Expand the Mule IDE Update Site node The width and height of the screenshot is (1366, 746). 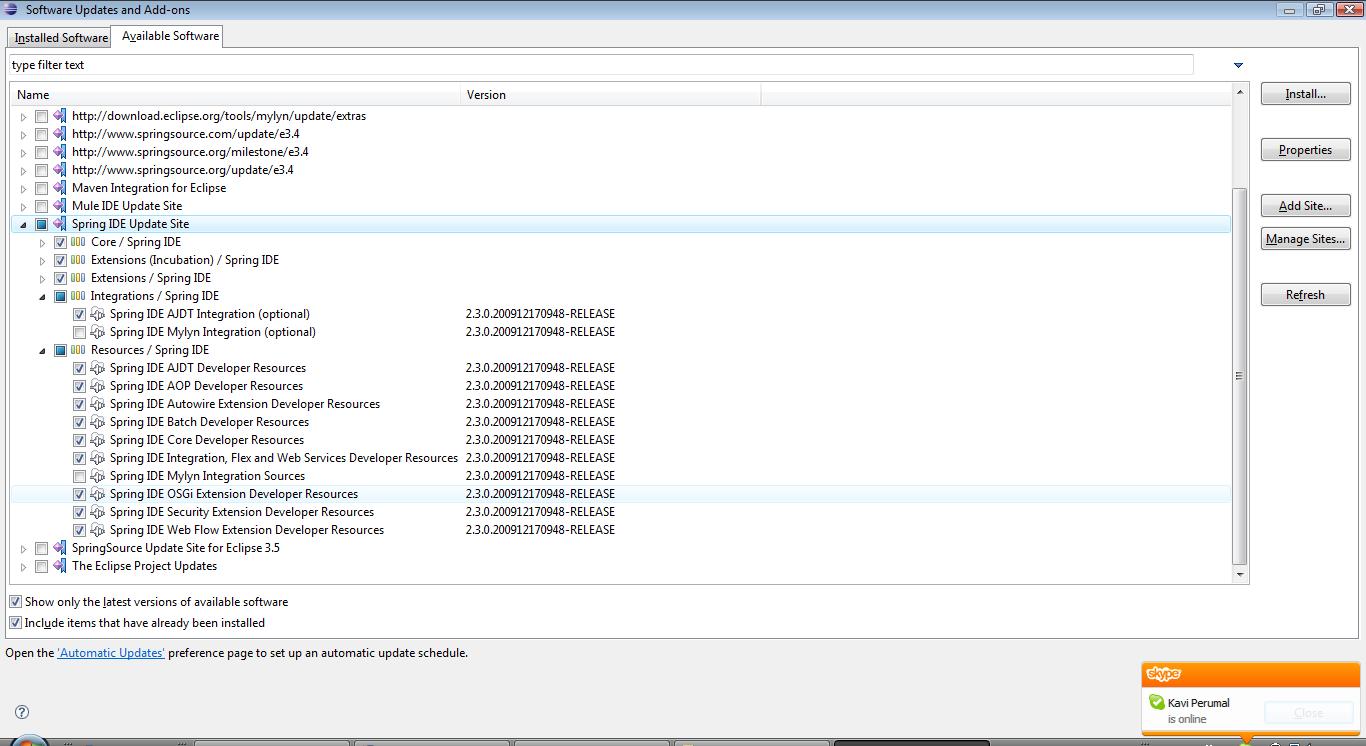(x=23, y=207)
